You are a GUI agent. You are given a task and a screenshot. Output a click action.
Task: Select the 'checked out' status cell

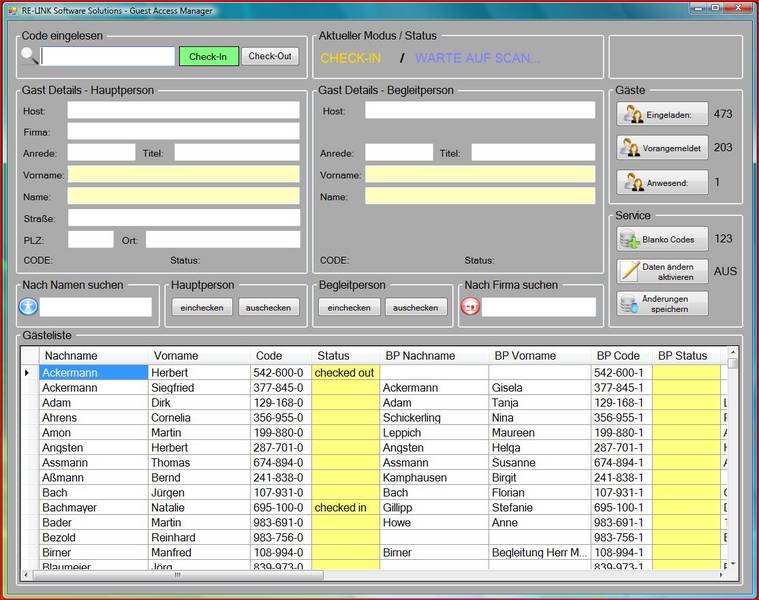(x=346, y=373)
